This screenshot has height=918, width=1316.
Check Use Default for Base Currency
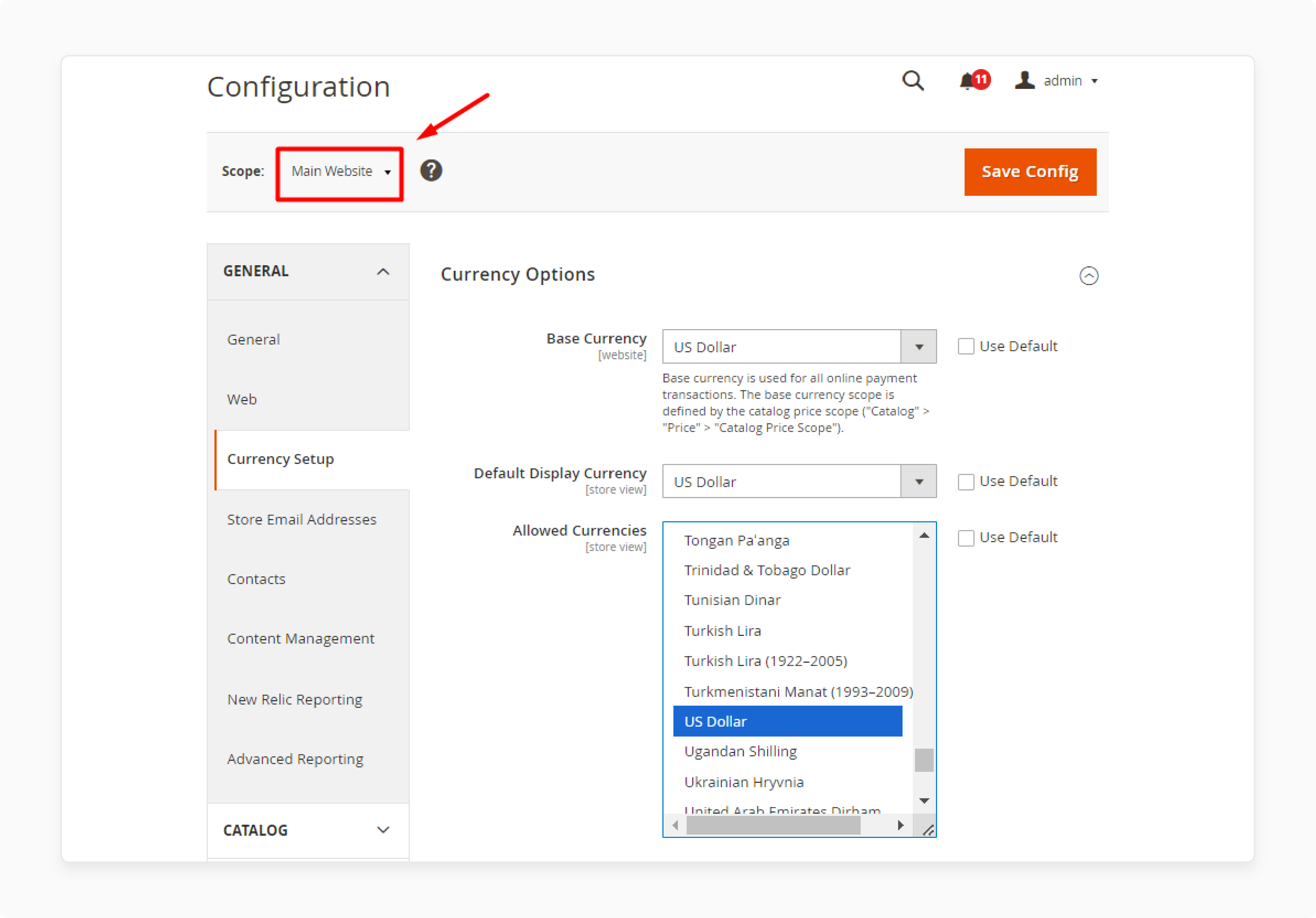[966, 346]
